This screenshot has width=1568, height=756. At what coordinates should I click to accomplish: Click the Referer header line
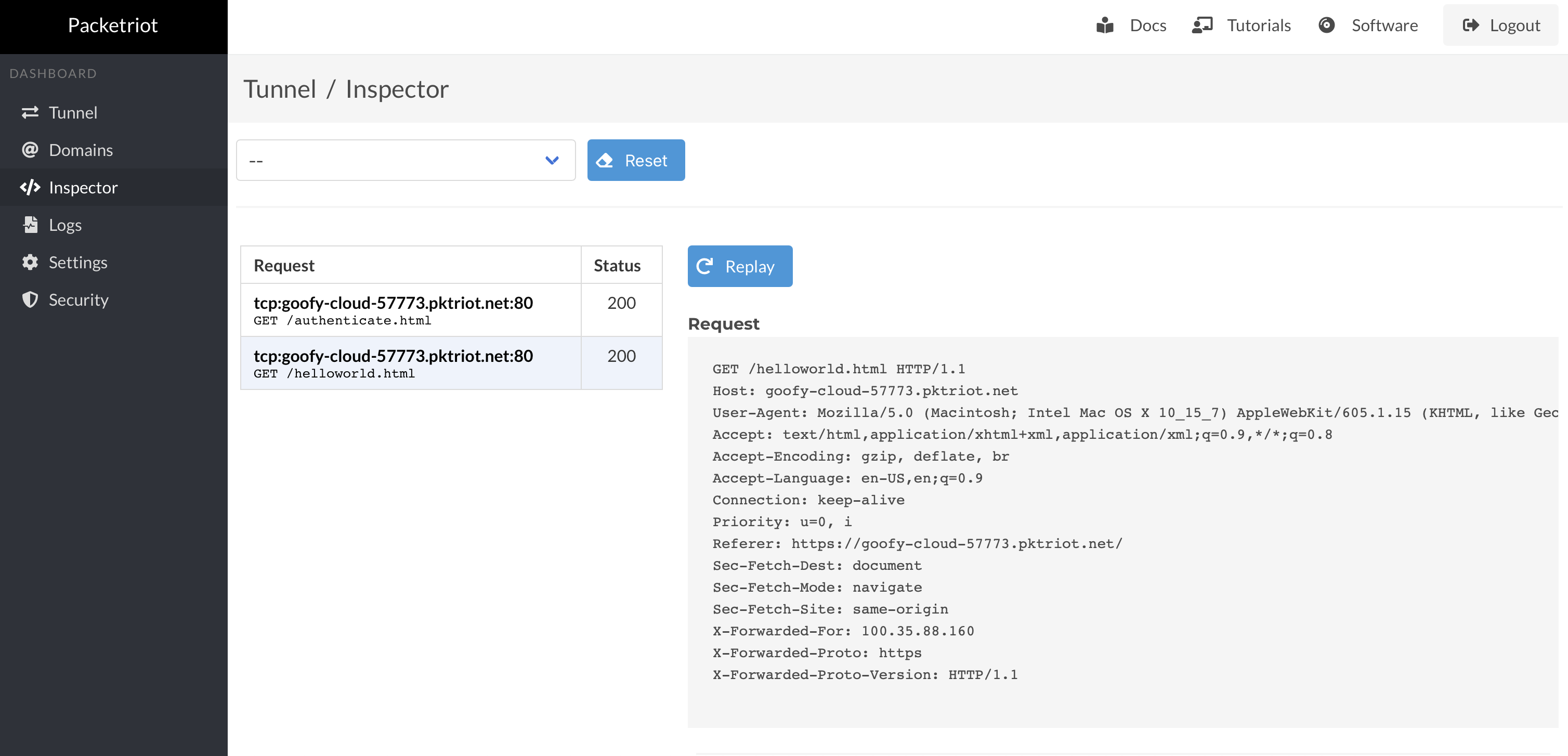pyautogui.click(x=917, y=544)
